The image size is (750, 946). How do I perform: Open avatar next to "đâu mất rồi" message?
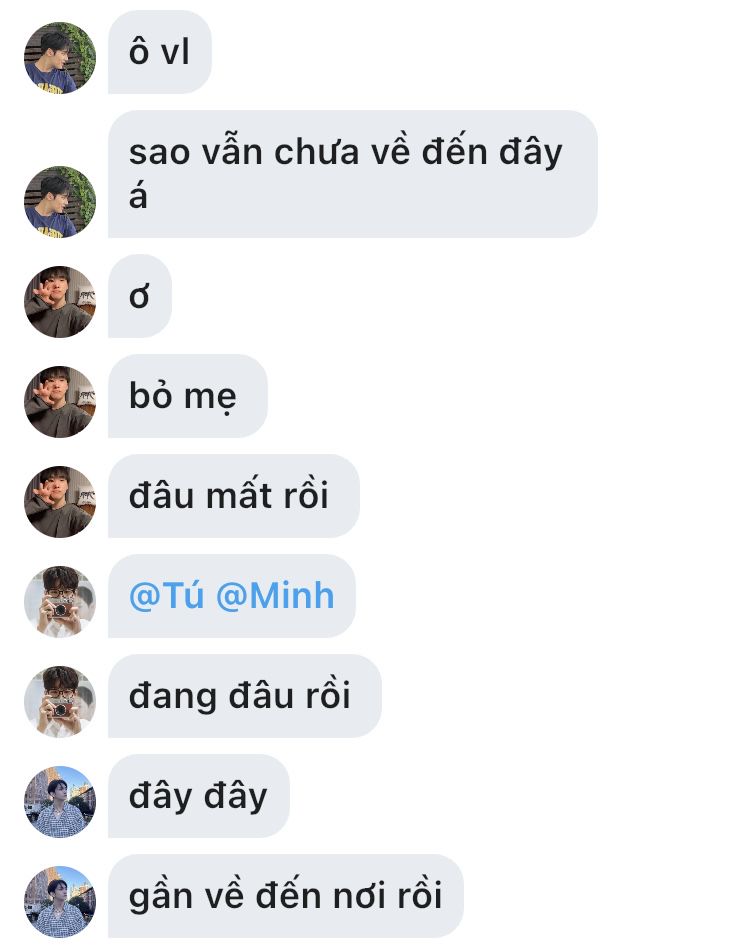coord(60,502)
